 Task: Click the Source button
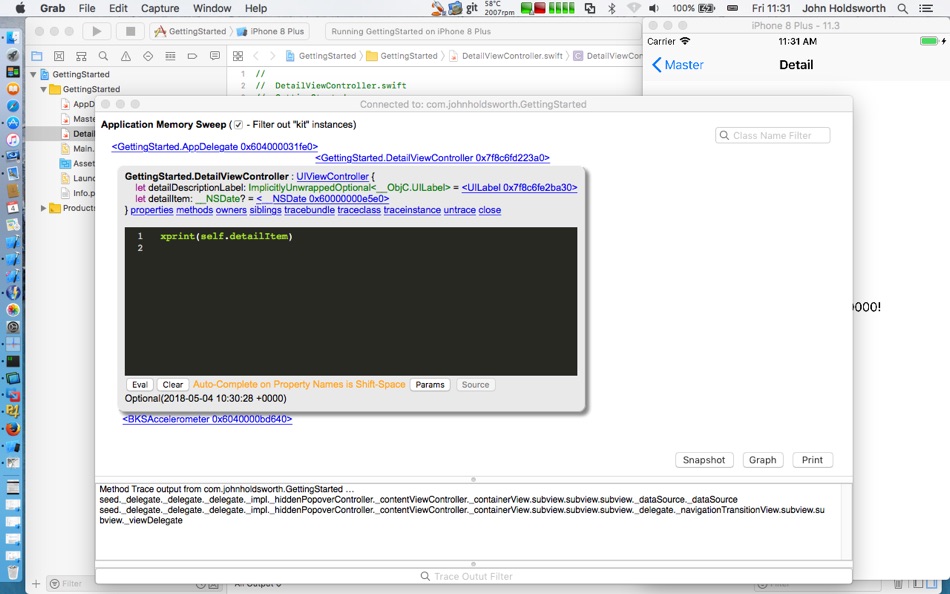point(476,385)
